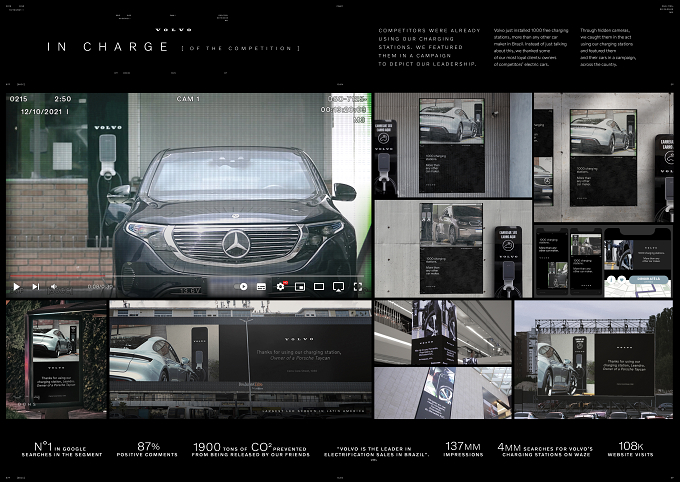
Task: Open video settings gear icon
Action: point(281,286)
